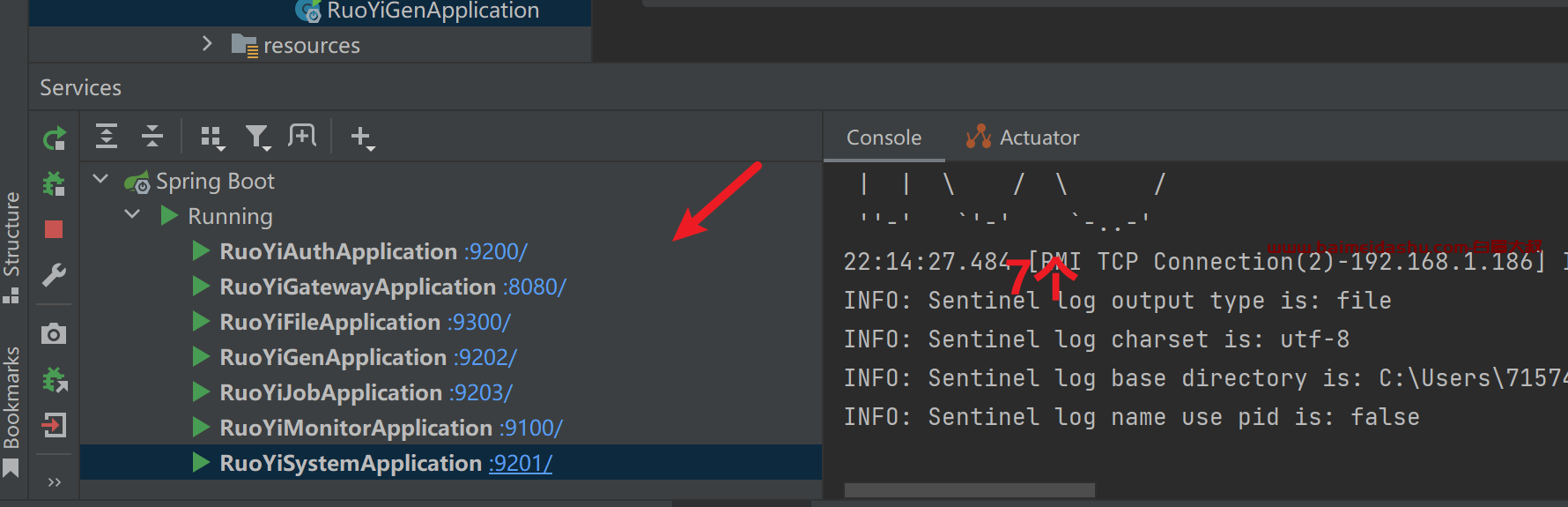This screenshot has height=507, width=1568.
Task: Click RuoYiJobApplication run icon
Action: tap(201, 391)
